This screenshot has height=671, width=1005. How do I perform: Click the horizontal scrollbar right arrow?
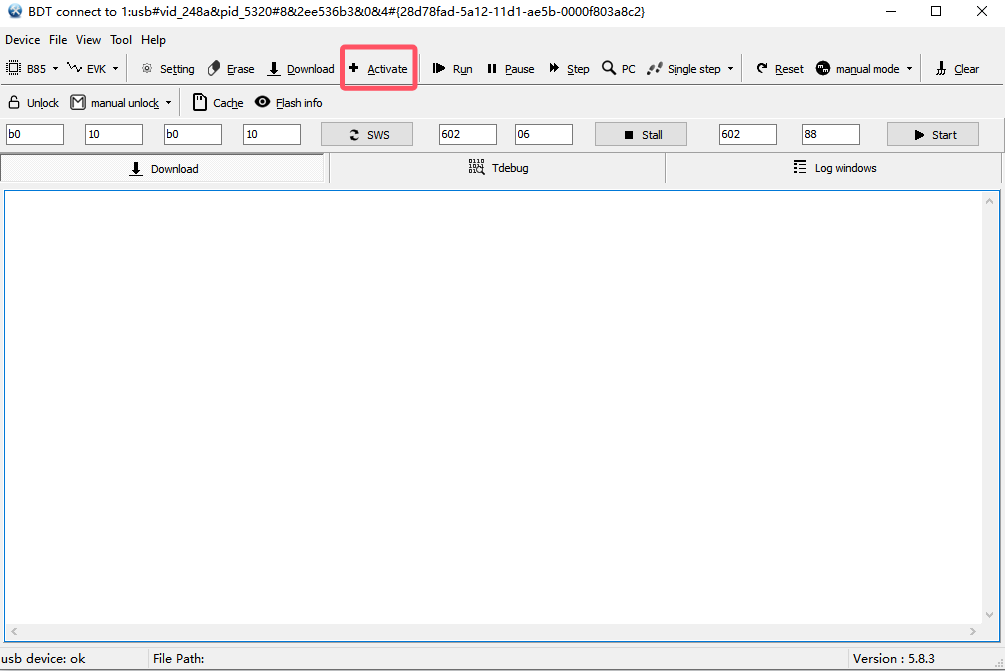coord(973,631)
